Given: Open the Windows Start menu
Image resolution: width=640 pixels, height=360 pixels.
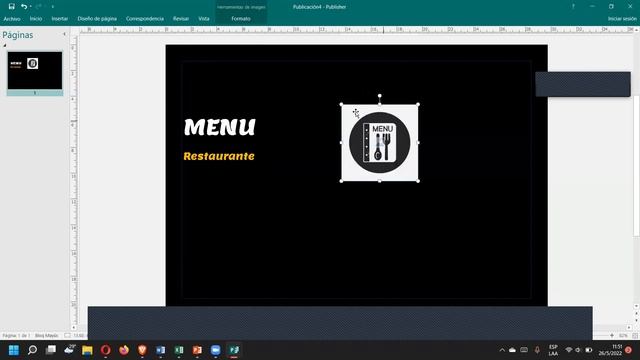Looking at the screenshot, I should [14, 350].
